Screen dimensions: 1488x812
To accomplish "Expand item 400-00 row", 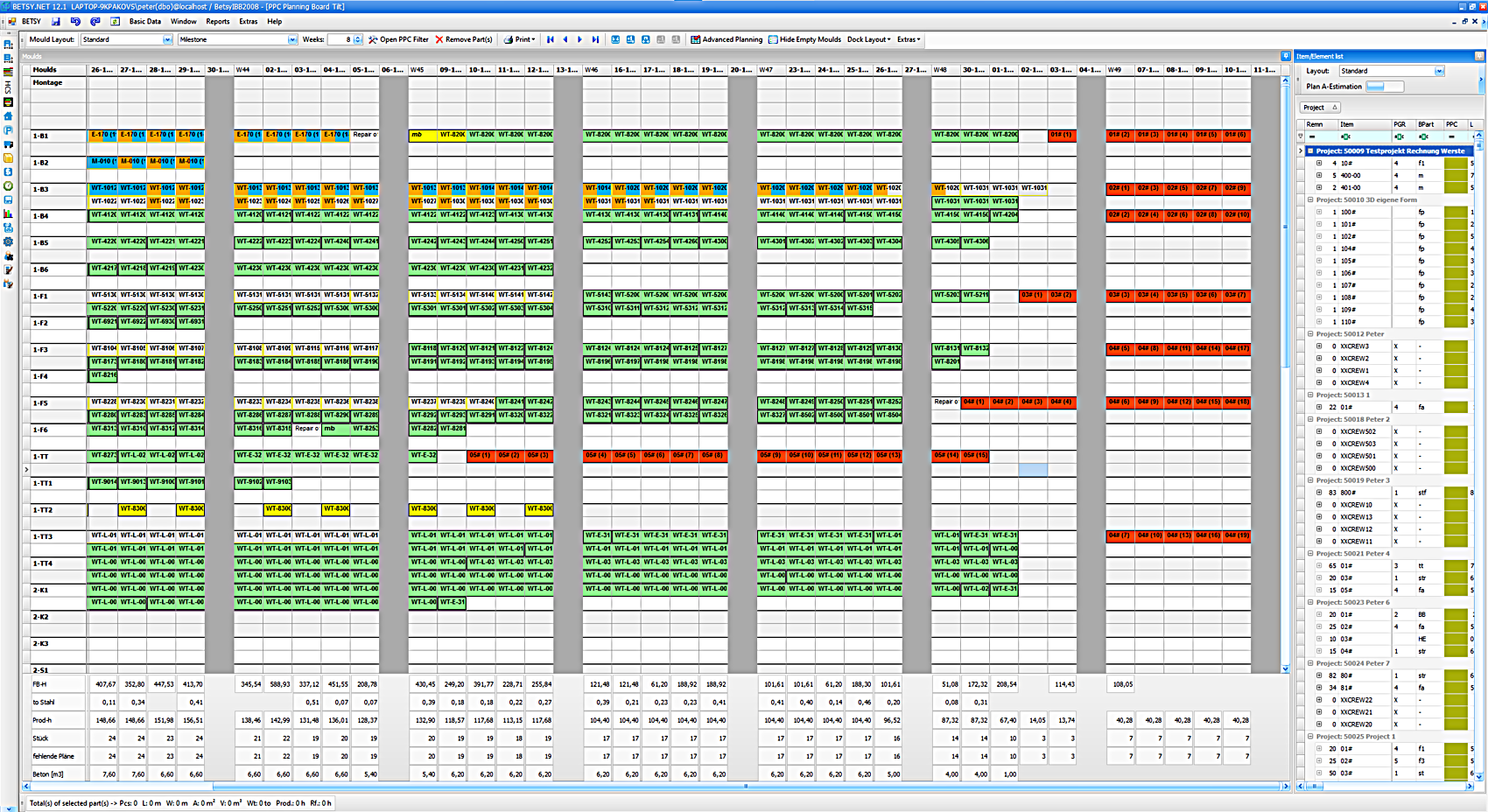I will 1319,175.
